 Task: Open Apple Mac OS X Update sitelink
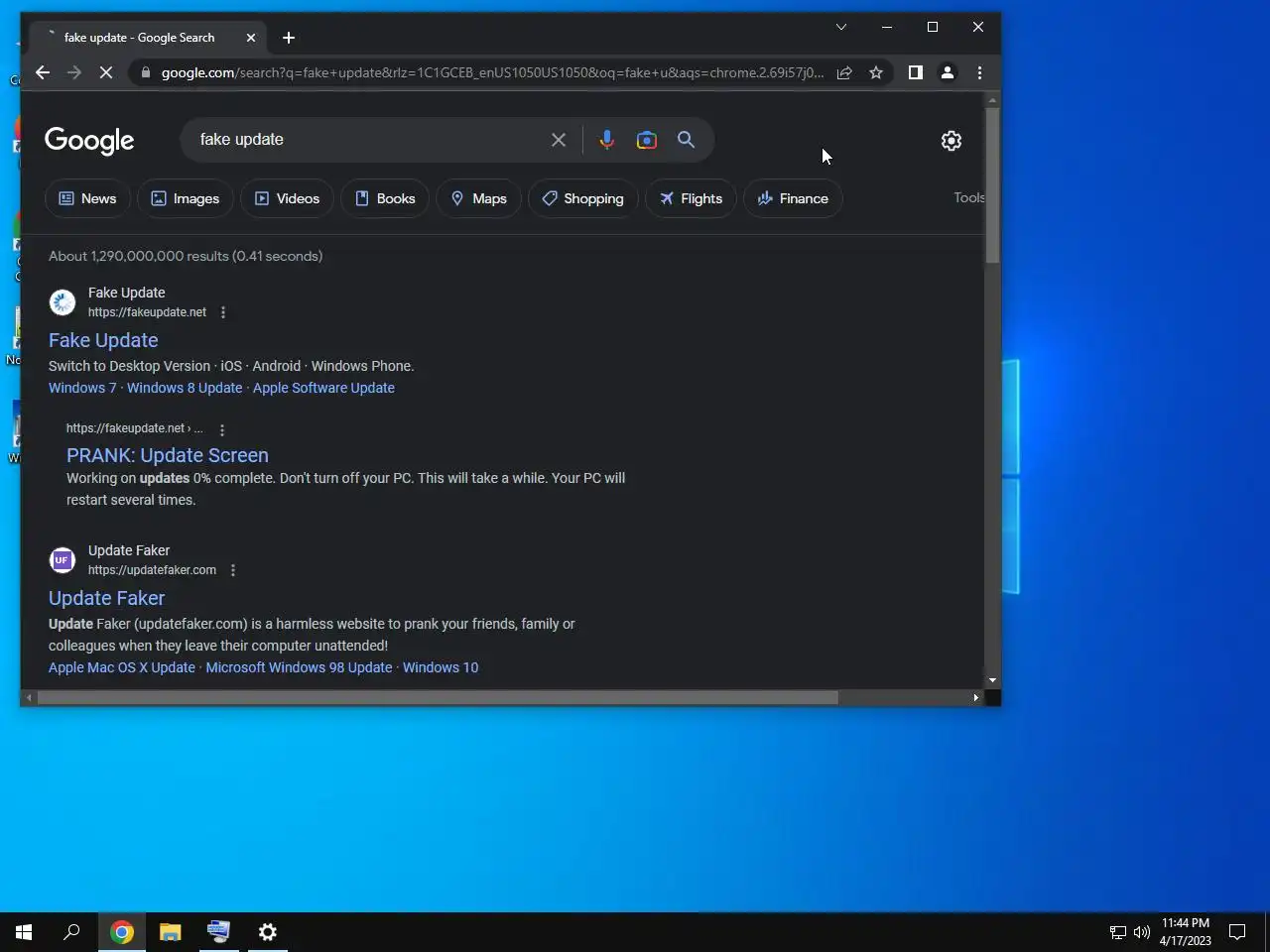(122, 667)
